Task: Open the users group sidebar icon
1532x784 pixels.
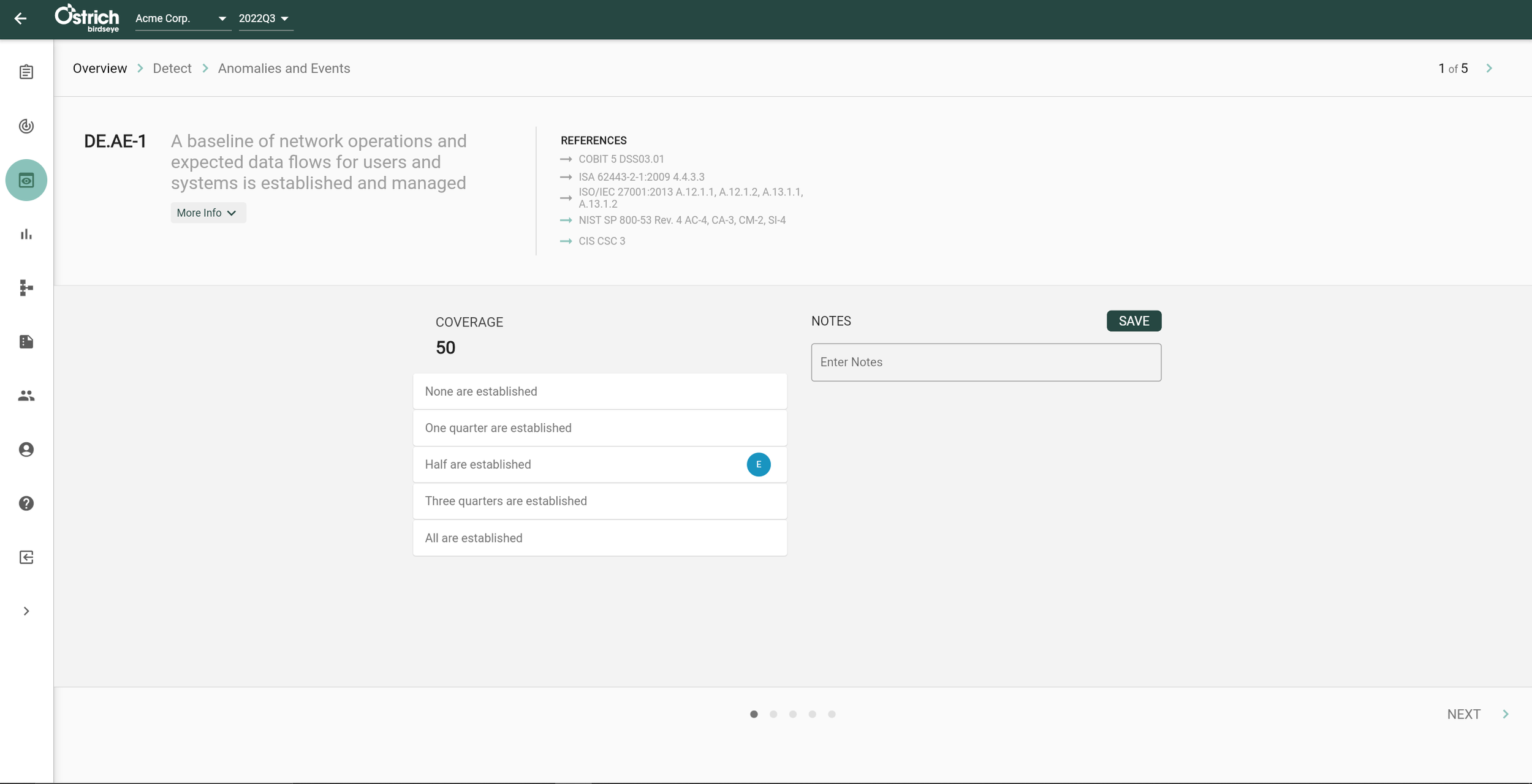Action: click(x=26, y=396)
